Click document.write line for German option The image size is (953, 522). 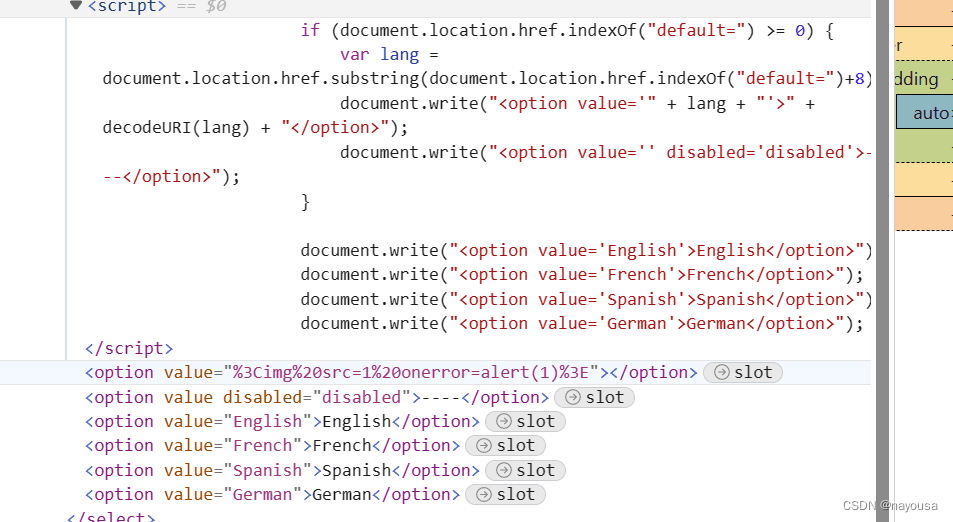tap(582, 324)
